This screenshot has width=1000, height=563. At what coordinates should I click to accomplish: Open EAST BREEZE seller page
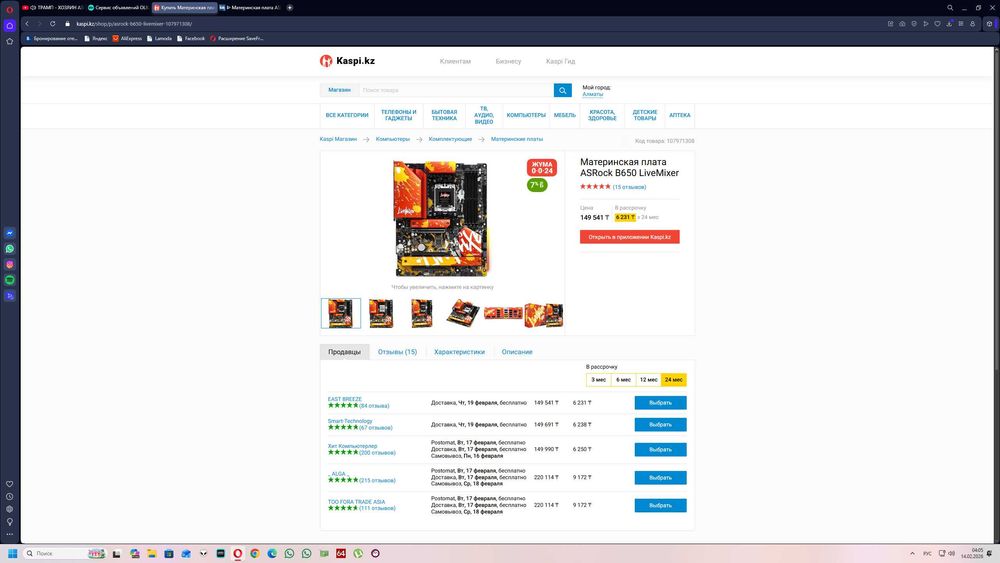(x=344, y=399)
